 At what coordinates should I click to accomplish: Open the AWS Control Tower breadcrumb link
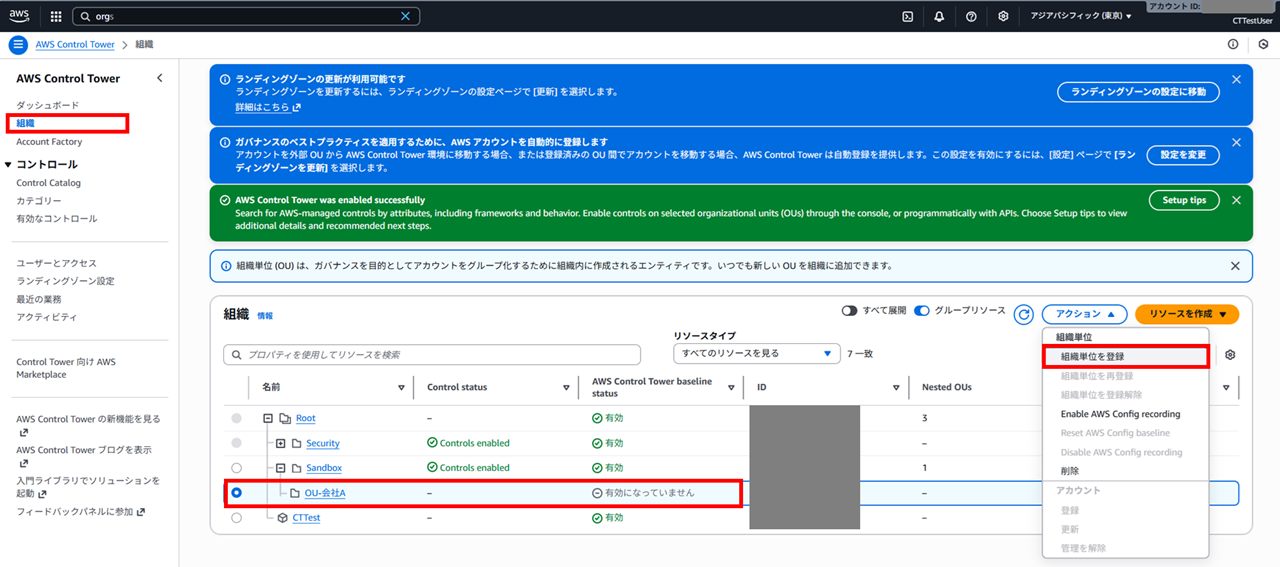[x=75, y=45]
